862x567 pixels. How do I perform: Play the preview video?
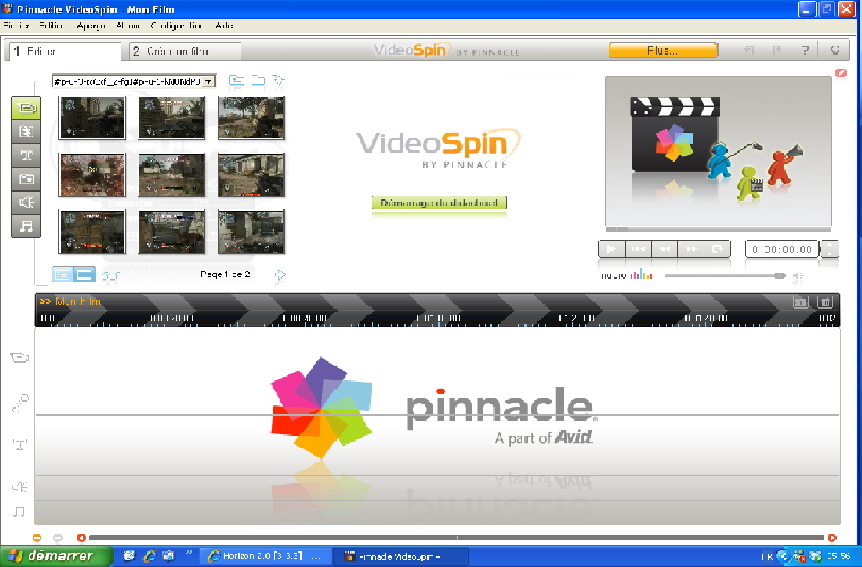pyautogui.click(x=611, y=249)
